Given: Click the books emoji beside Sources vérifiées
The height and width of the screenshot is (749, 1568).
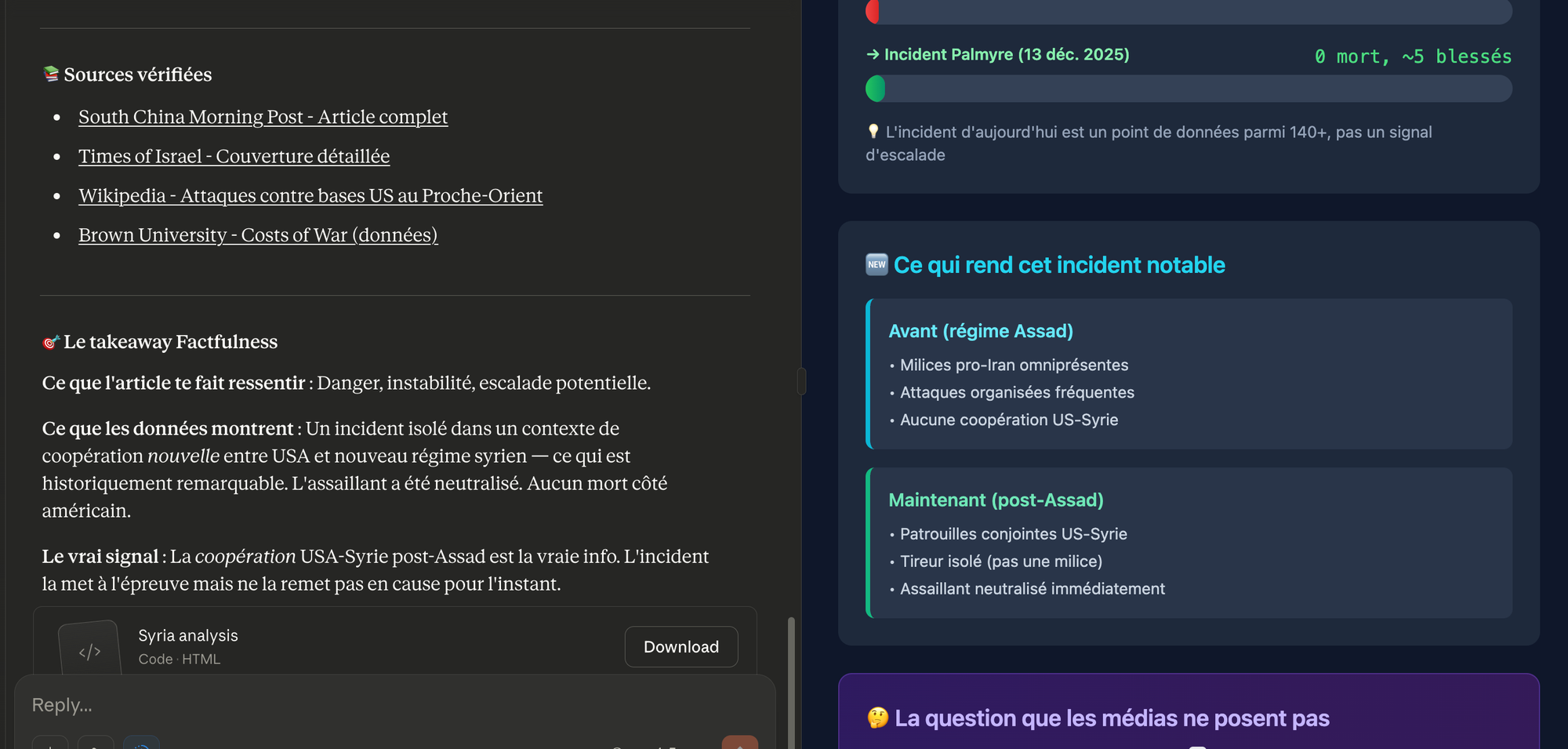Looking at the screenshot, I should [51, 75].
